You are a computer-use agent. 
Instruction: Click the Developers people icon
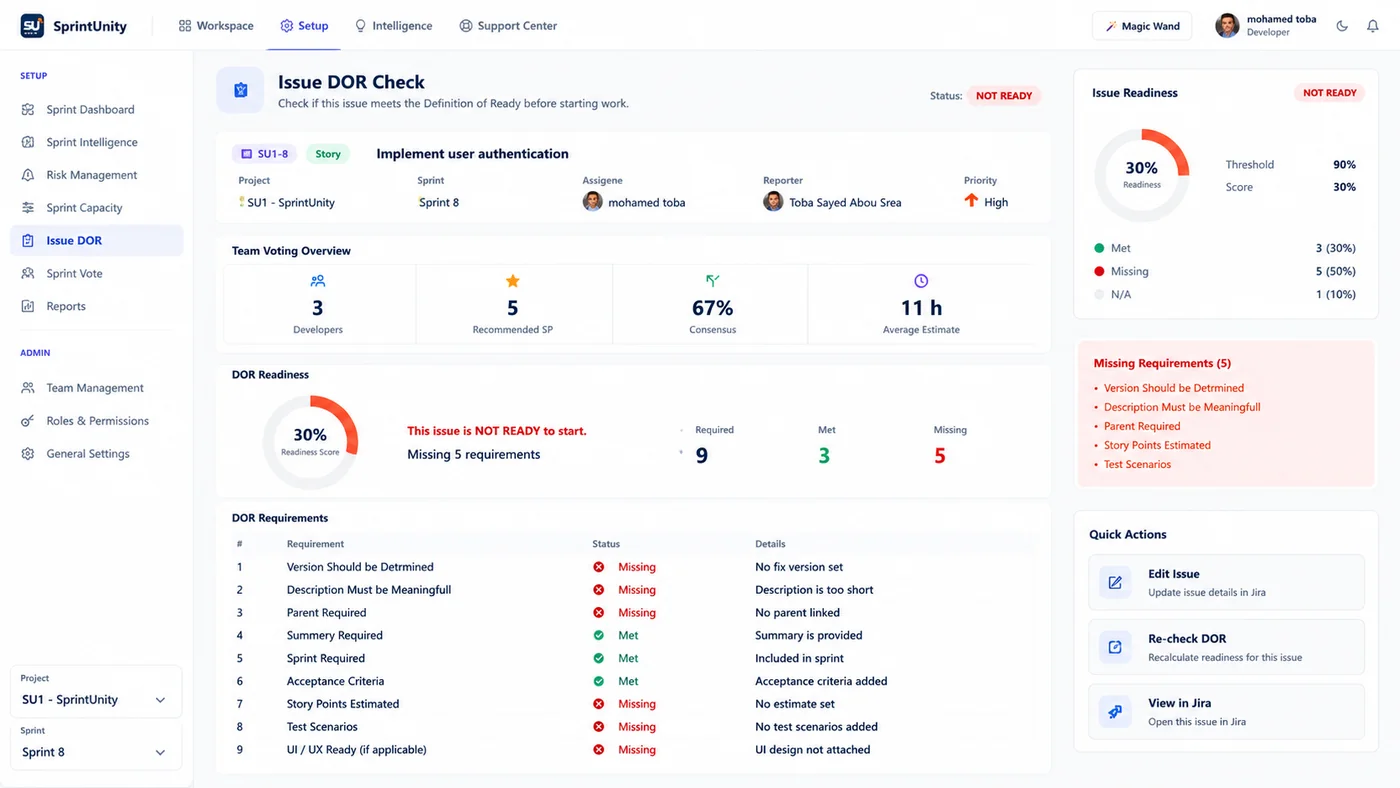click(x=318, y=281)
